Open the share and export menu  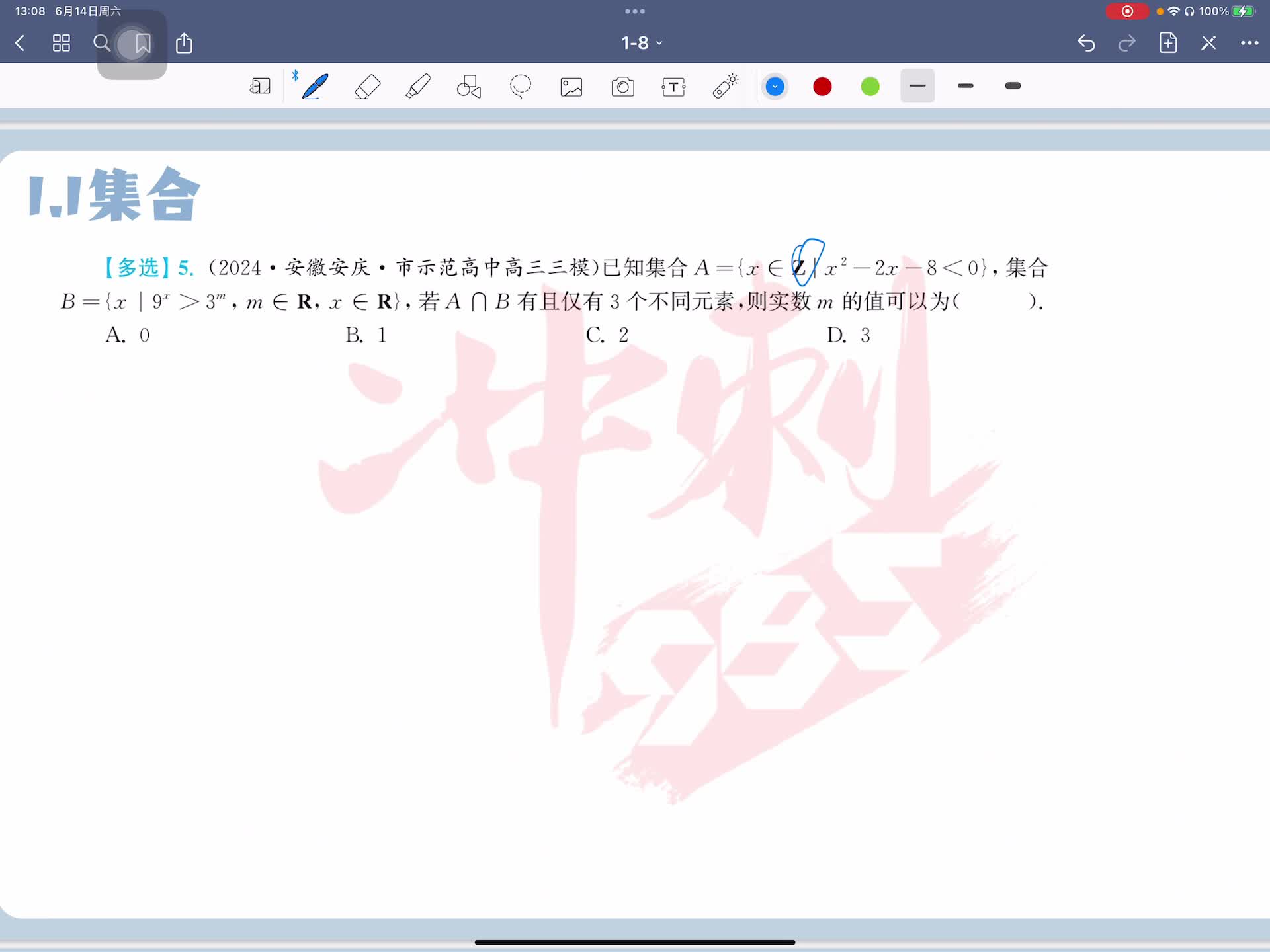[184, 44]
